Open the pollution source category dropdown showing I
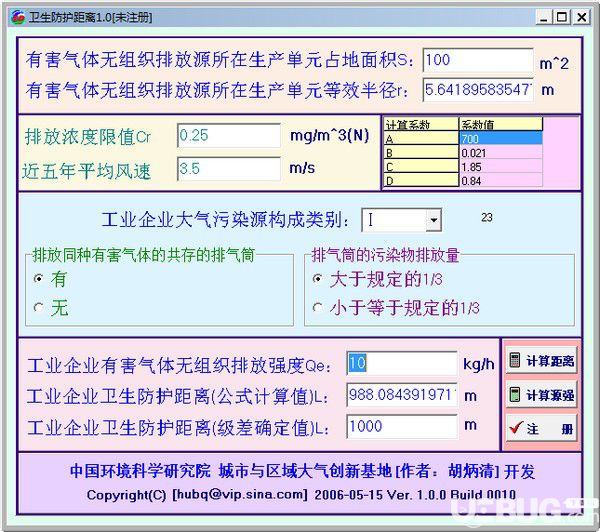Image resolution: width=600 pixels, height=532 pixels. pos(434,220)
